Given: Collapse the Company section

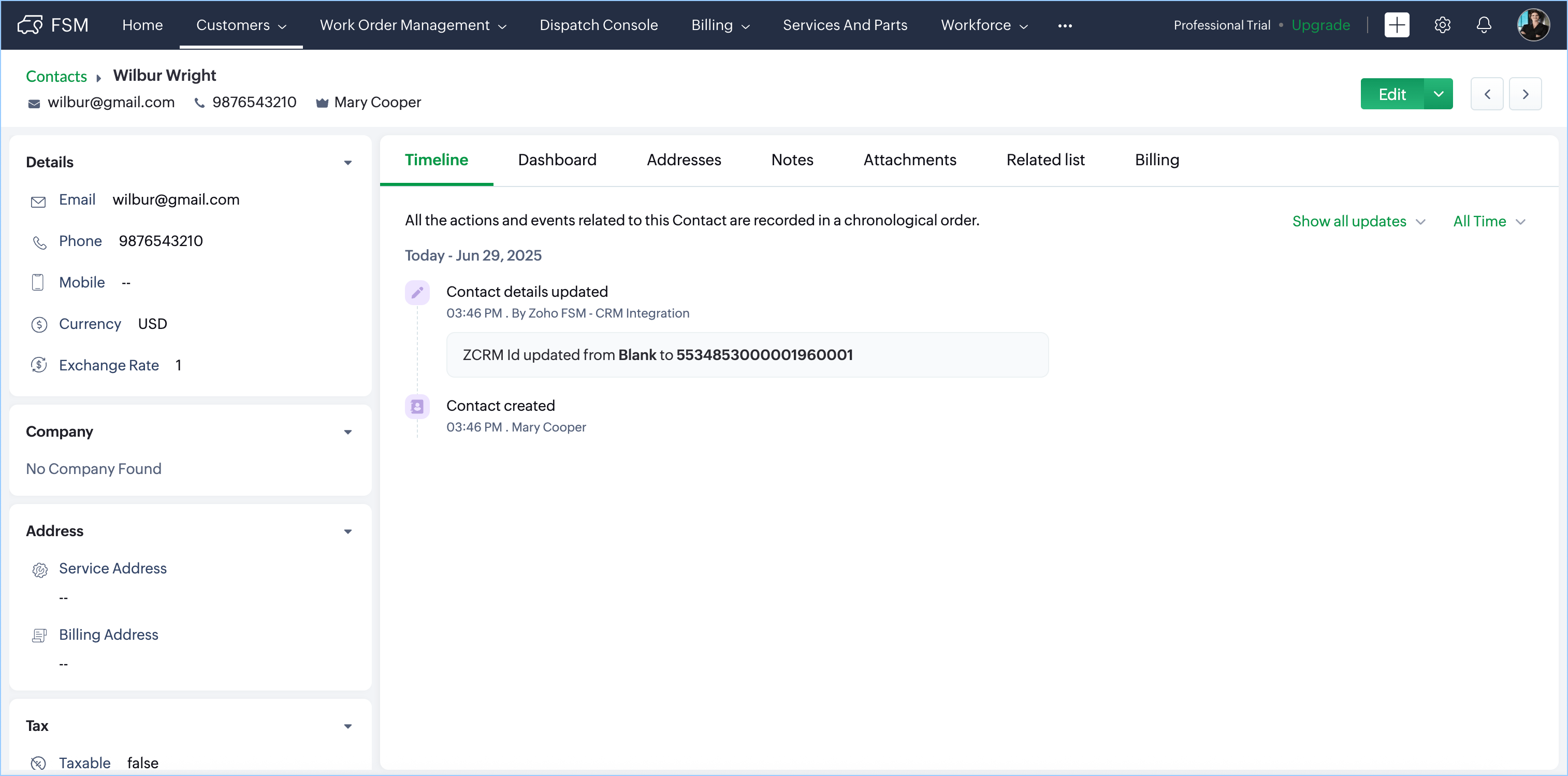Looking at the screenshot, I should point(347,432).
